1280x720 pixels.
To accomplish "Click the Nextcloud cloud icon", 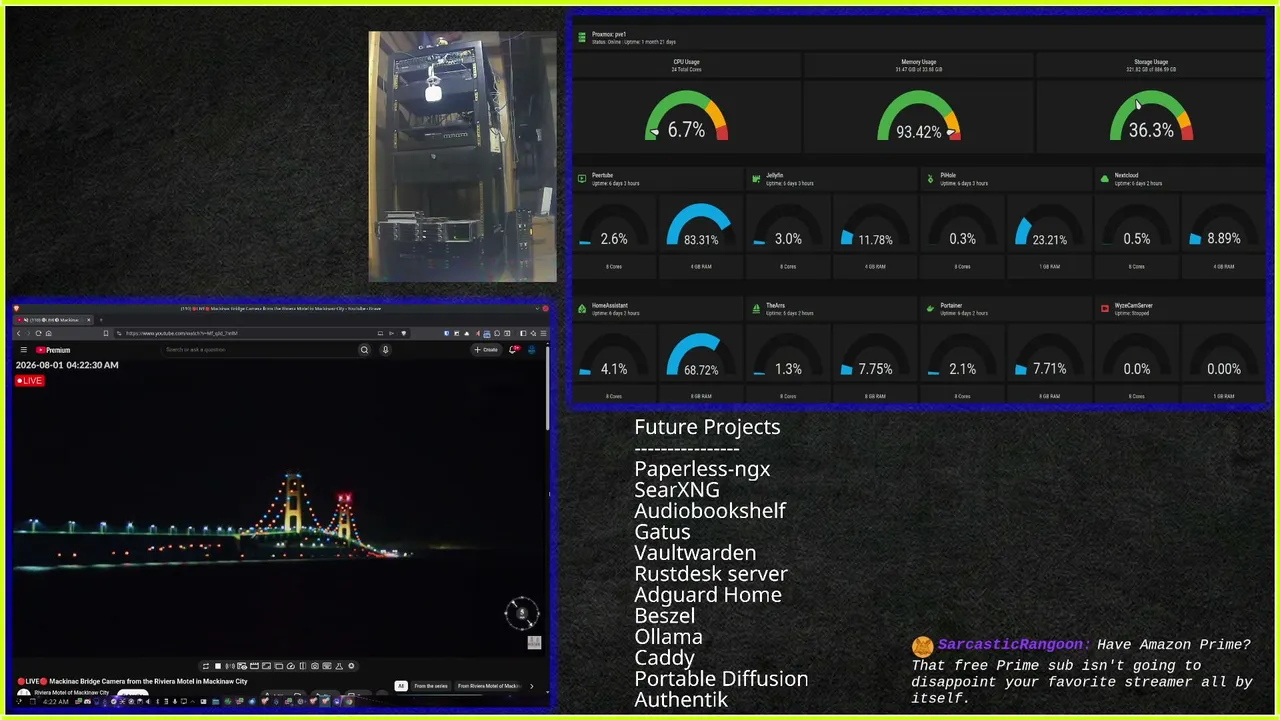I will 1105,179.
